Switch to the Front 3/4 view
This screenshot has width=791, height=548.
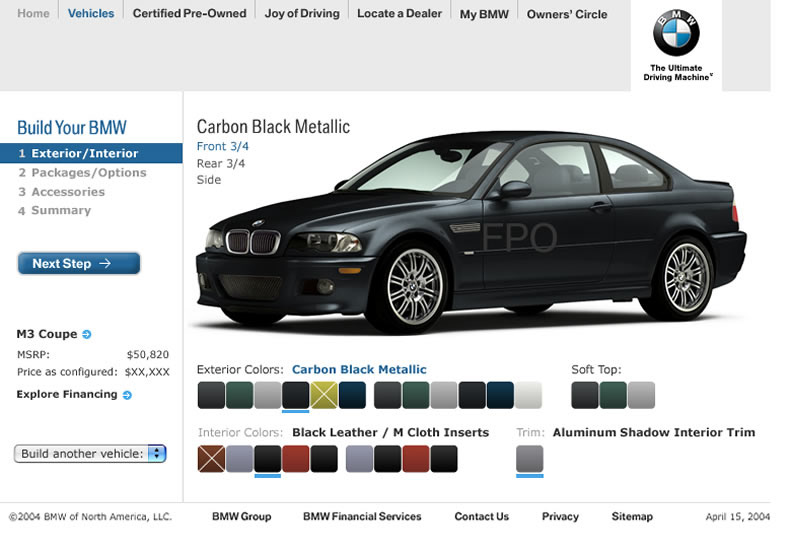click(x=222, y=146)
